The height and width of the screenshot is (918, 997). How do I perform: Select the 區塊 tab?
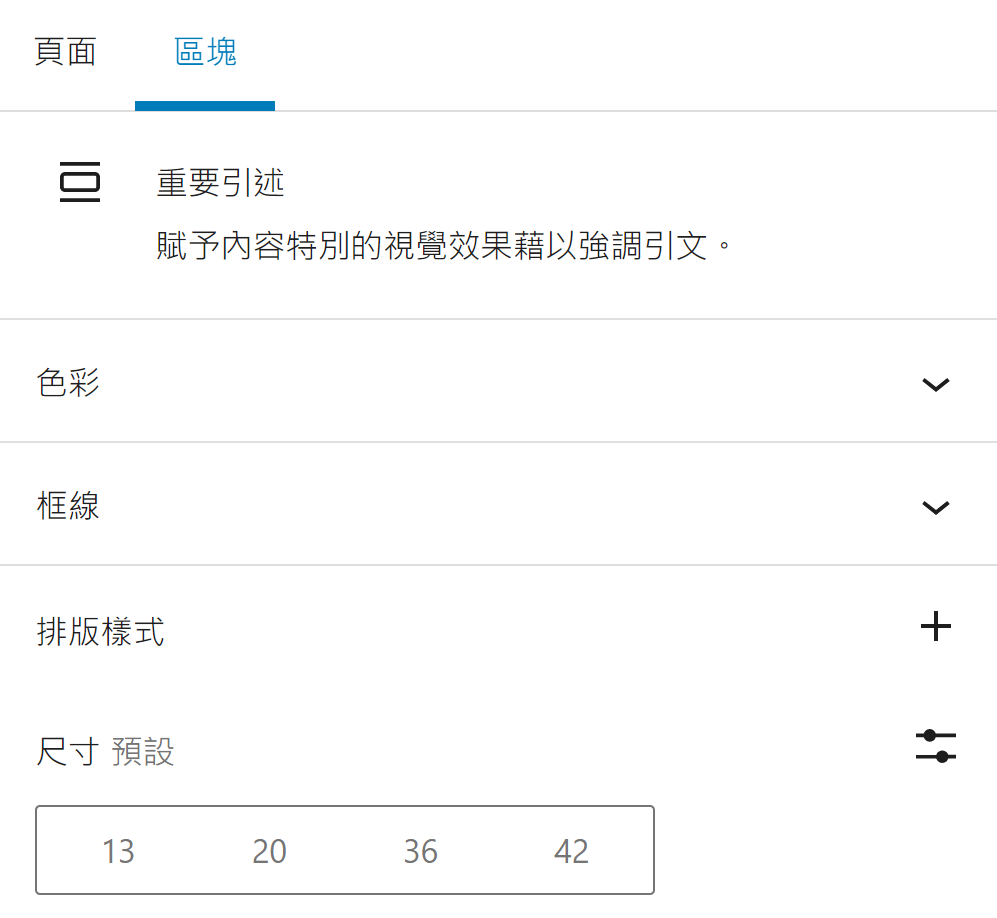[x=205, y=52]
